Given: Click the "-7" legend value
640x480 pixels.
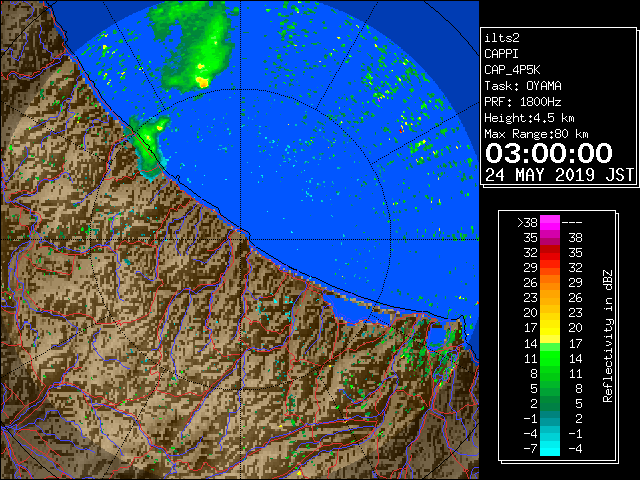Looking at the screenshot, I should (x=530, y=449).
